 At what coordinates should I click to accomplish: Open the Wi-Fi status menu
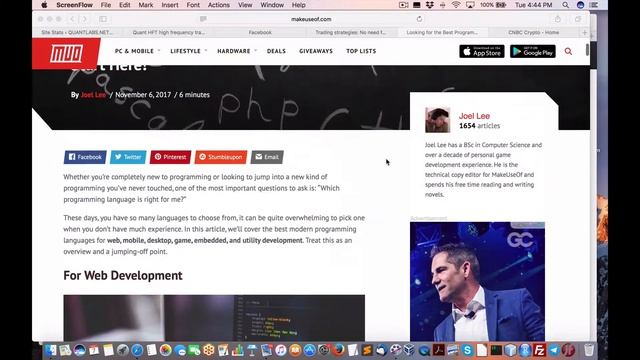click(456, 5)
